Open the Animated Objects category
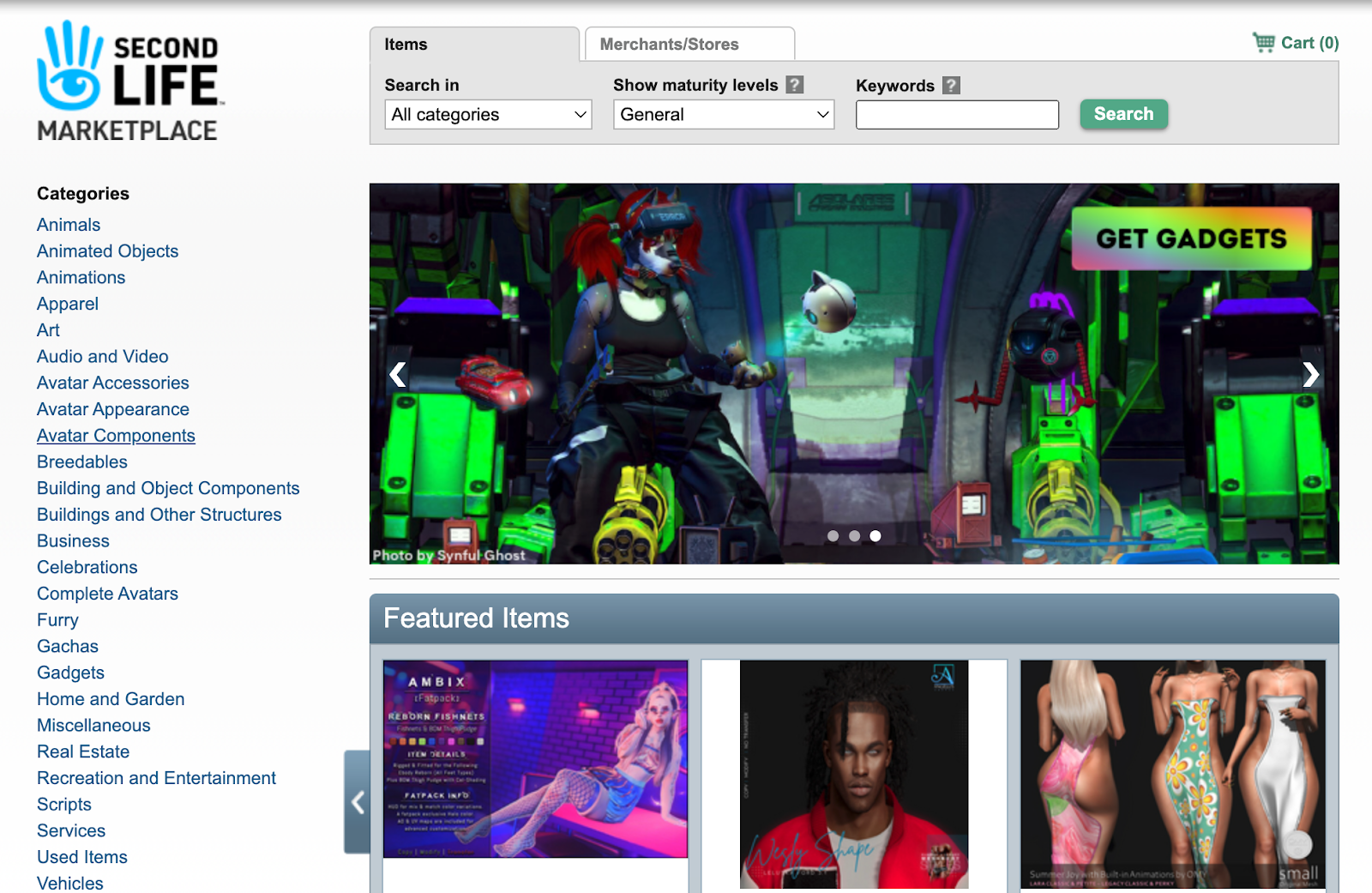The image size is (1372, 893). pos(108,251)
